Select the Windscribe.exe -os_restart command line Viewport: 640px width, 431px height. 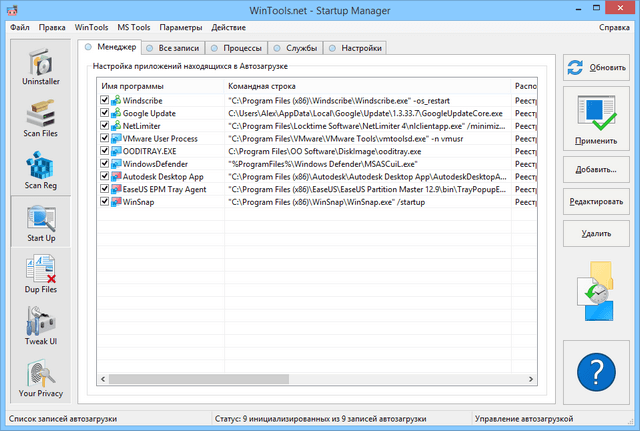tap(339, 100)
